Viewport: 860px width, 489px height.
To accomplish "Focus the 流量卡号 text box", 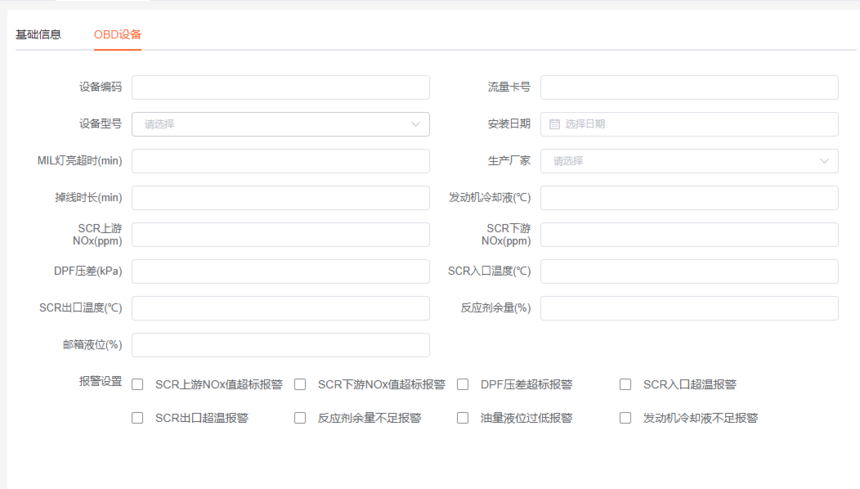I will (689, 87).
